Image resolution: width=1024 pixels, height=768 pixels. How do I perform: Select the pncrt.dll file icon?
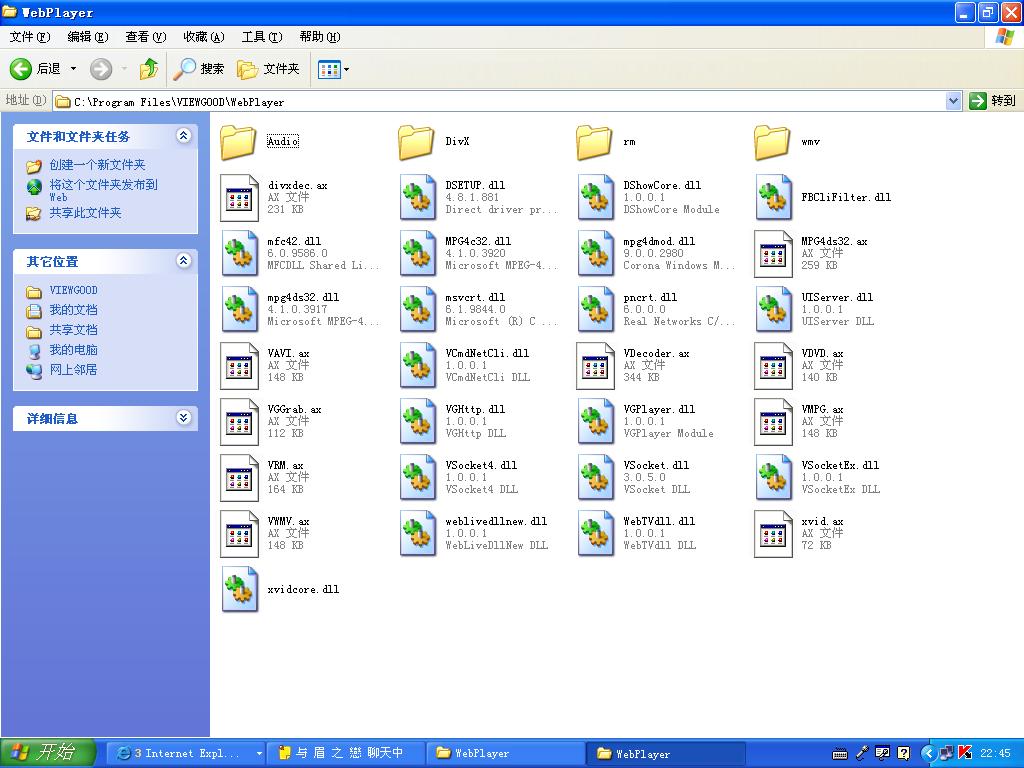[x=596, y=310]
